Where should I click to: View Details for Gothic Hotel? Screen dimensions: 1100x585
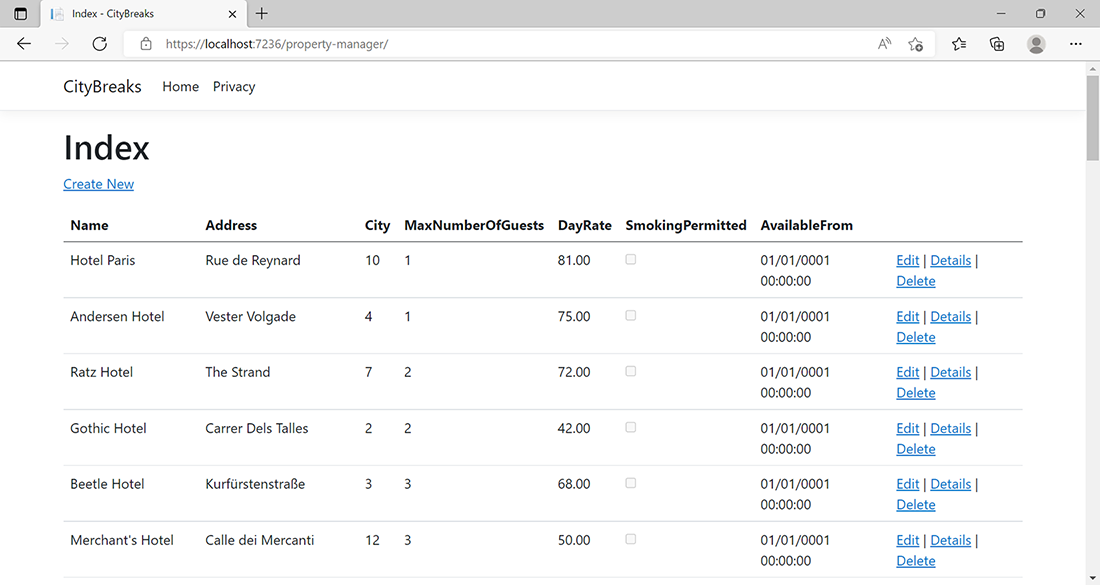click(x=951, y=428)
